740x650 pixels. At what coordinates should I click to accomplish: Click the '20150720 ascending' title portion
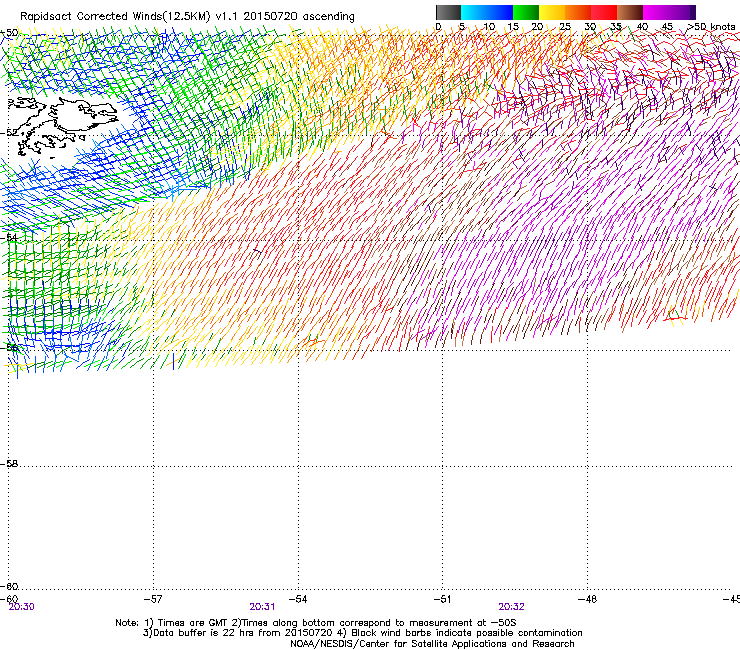click(299, 16)
